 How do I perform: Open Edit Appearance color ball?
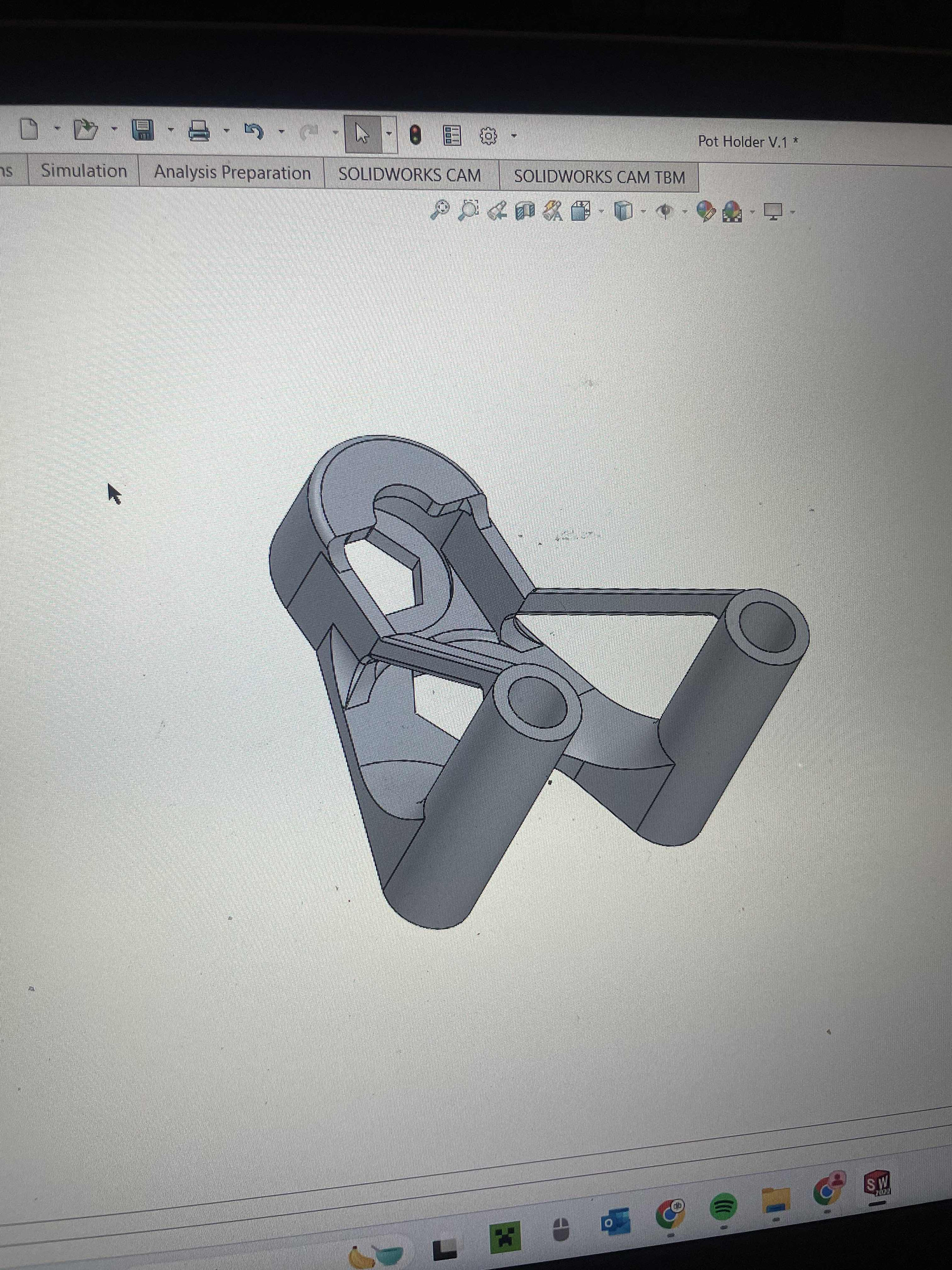[x=705, y=212]
